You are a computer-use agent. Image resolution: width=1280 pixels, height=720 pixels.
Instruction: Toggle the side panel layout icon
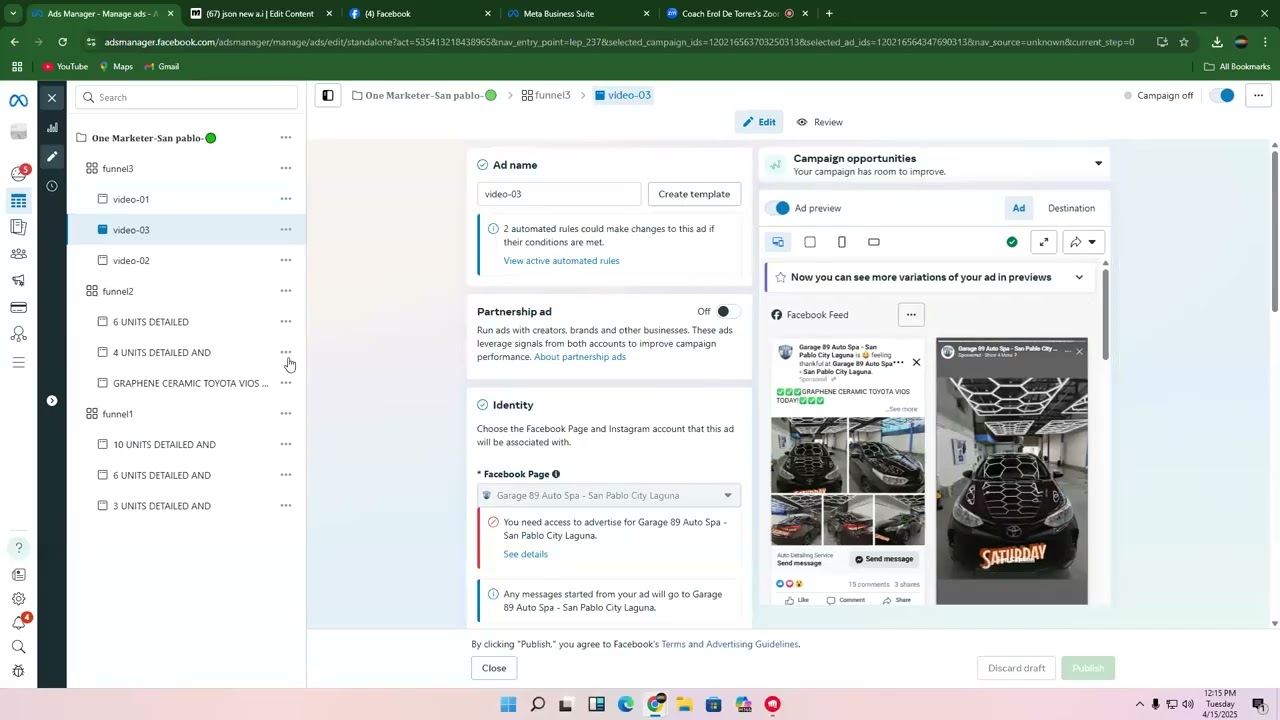(327, 95)
